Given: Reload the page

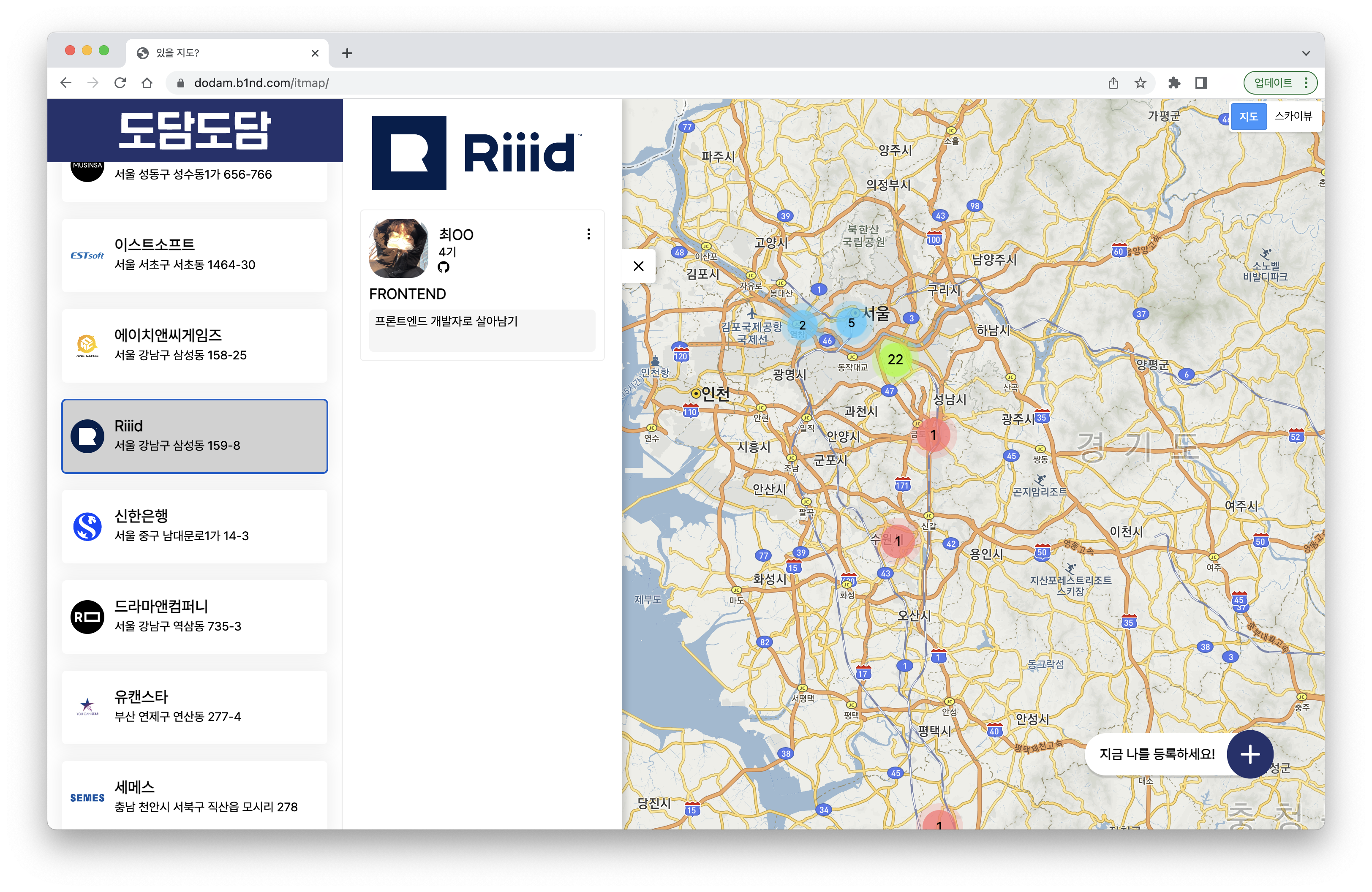Looking at the screenshot, I should point(120,83).
